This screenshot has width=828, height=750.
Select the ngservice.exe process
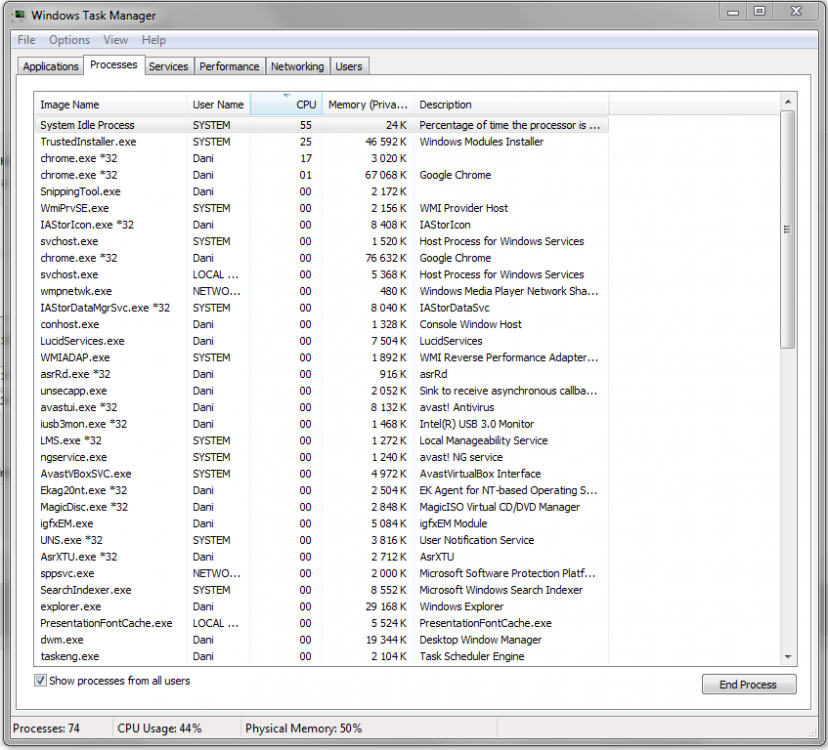click(x=321, y=457)
